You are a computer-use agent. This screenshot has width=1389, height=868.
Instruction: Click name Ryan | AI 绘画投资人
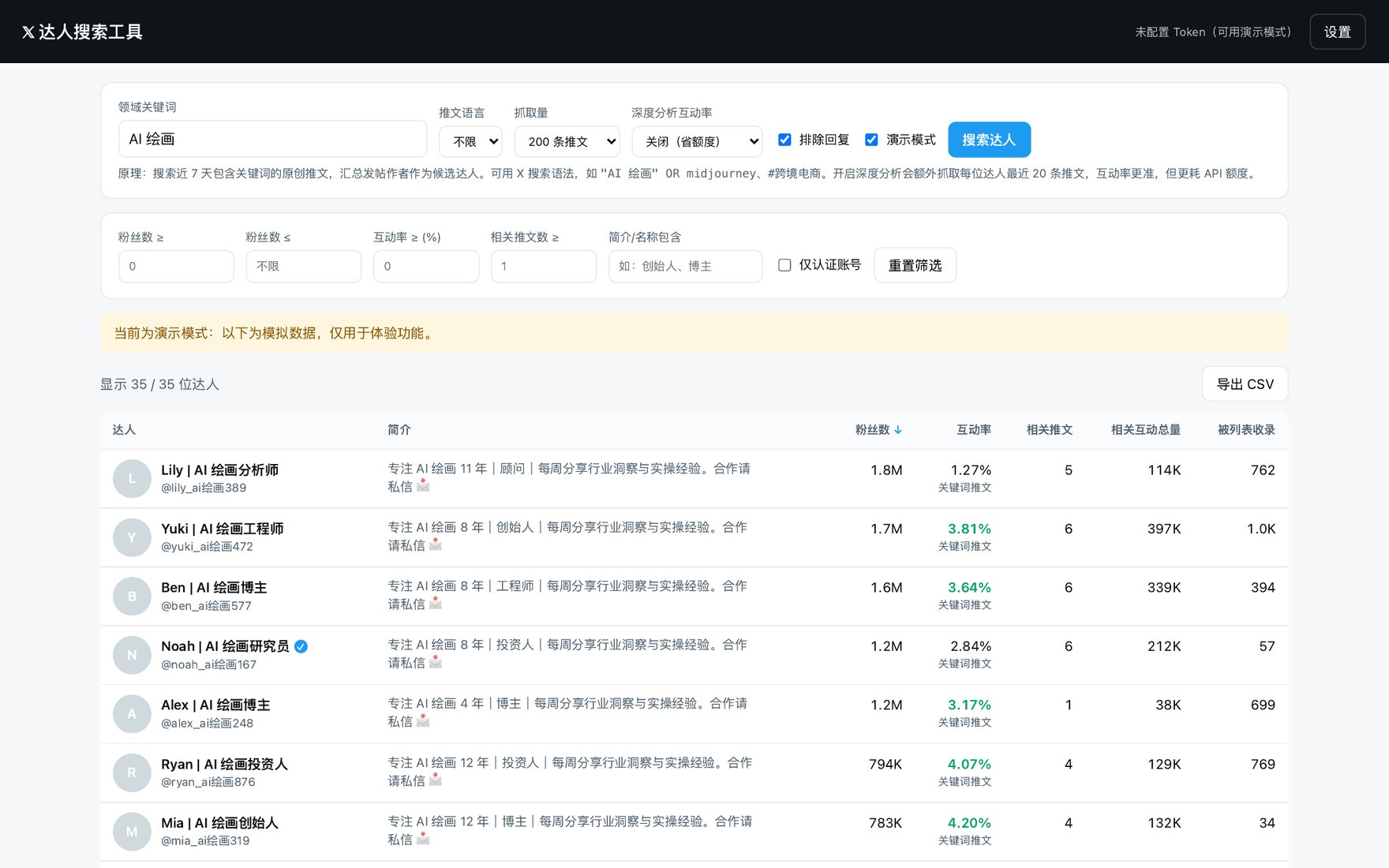(224, 765)
